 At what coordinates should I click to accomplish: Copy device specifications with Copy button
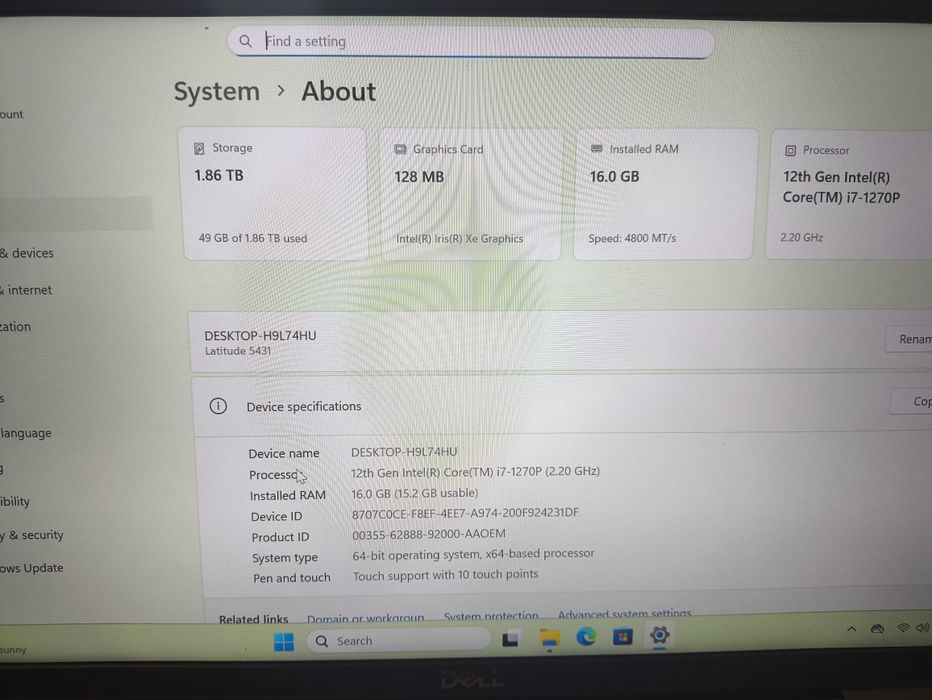click(911, 402)
